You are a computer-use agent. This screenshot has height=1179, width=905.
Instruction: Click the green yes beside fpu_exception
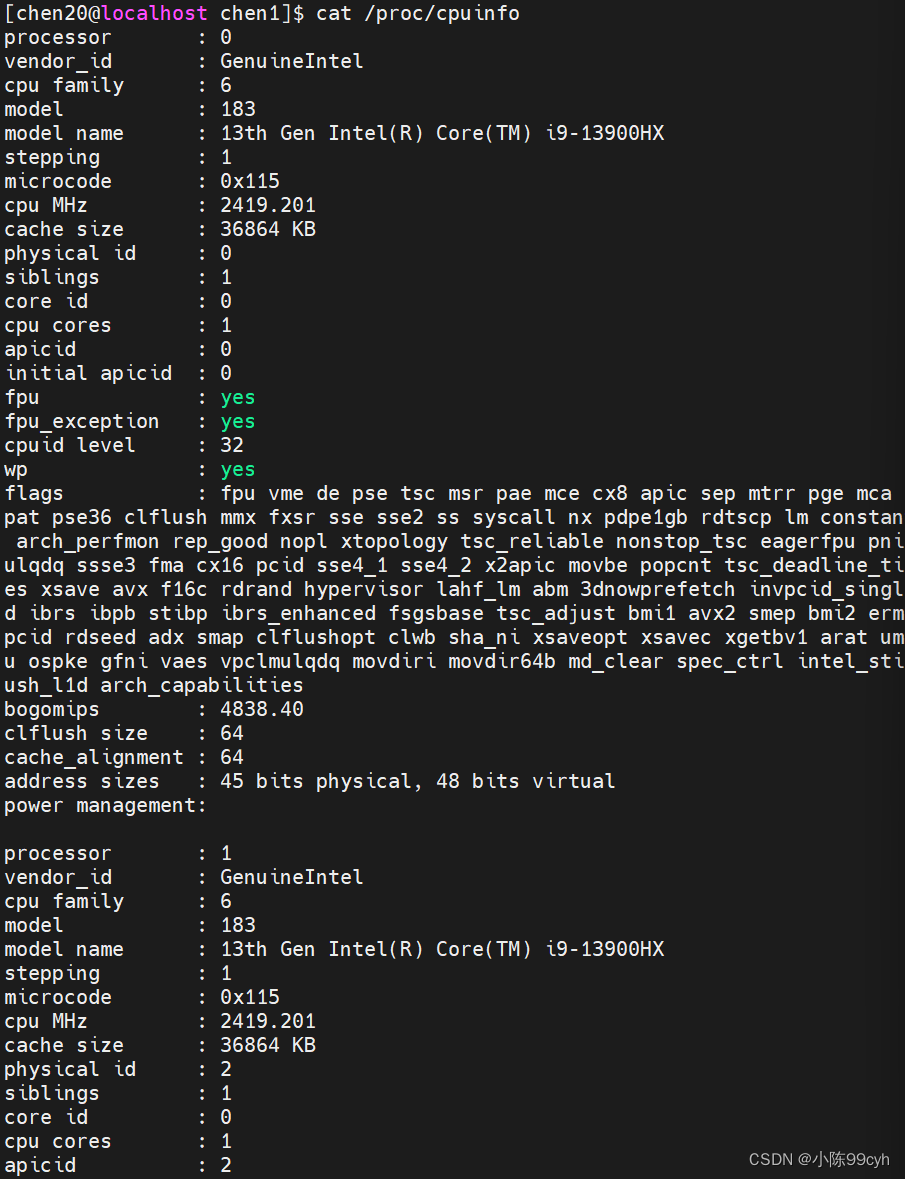(238, 421)
